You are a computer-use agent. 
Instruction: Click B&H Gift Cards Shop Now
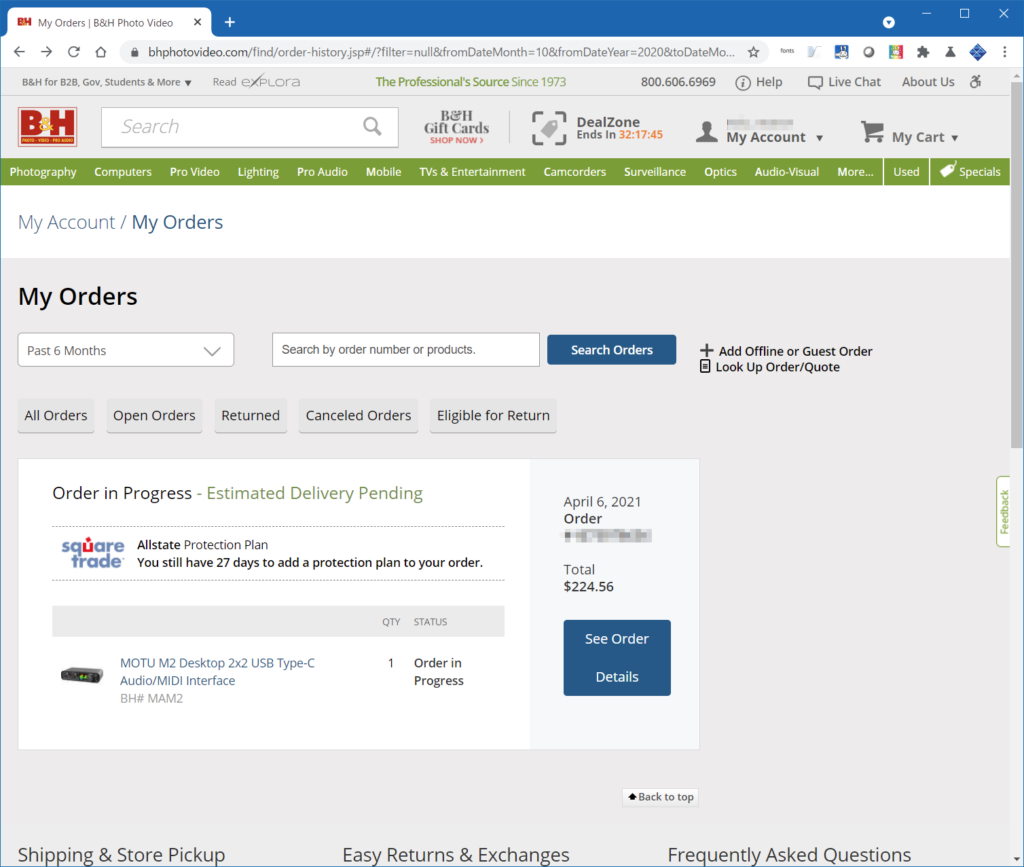[x=456, y=127]
